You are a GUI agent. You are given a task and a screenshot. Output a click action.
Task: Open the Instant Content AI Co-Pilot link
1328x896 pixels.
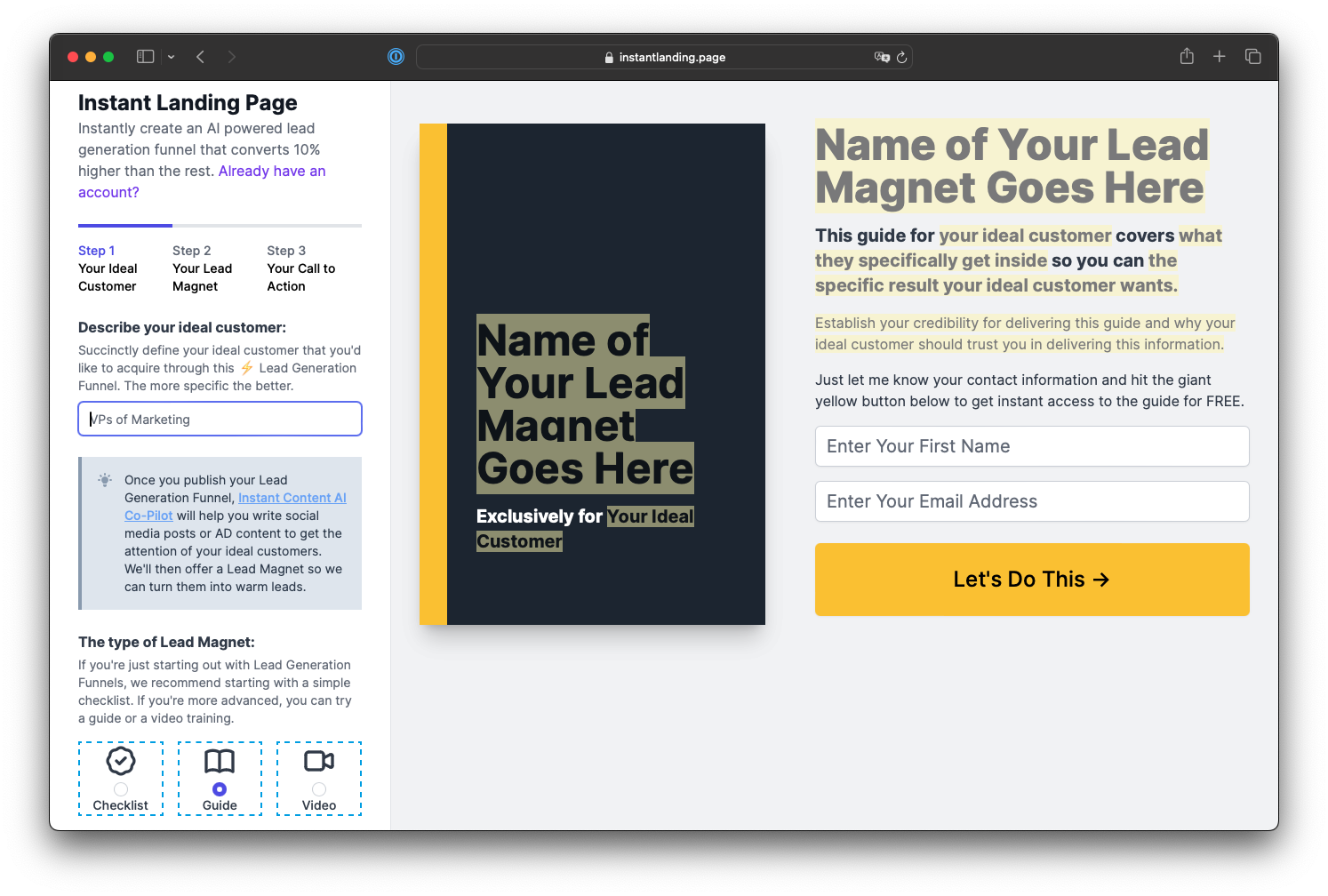pyautogui.click(x=236, y=507)
